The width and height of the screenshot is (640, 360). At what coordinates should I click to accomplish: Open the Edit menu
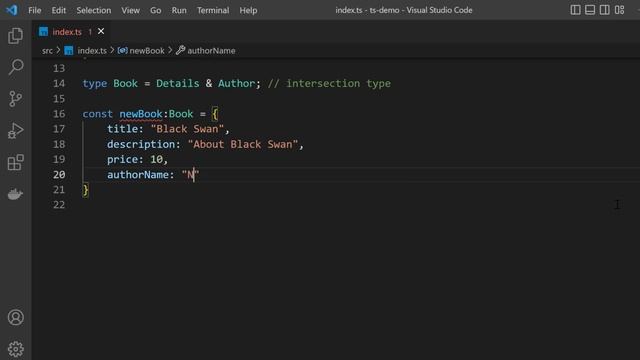58,10
